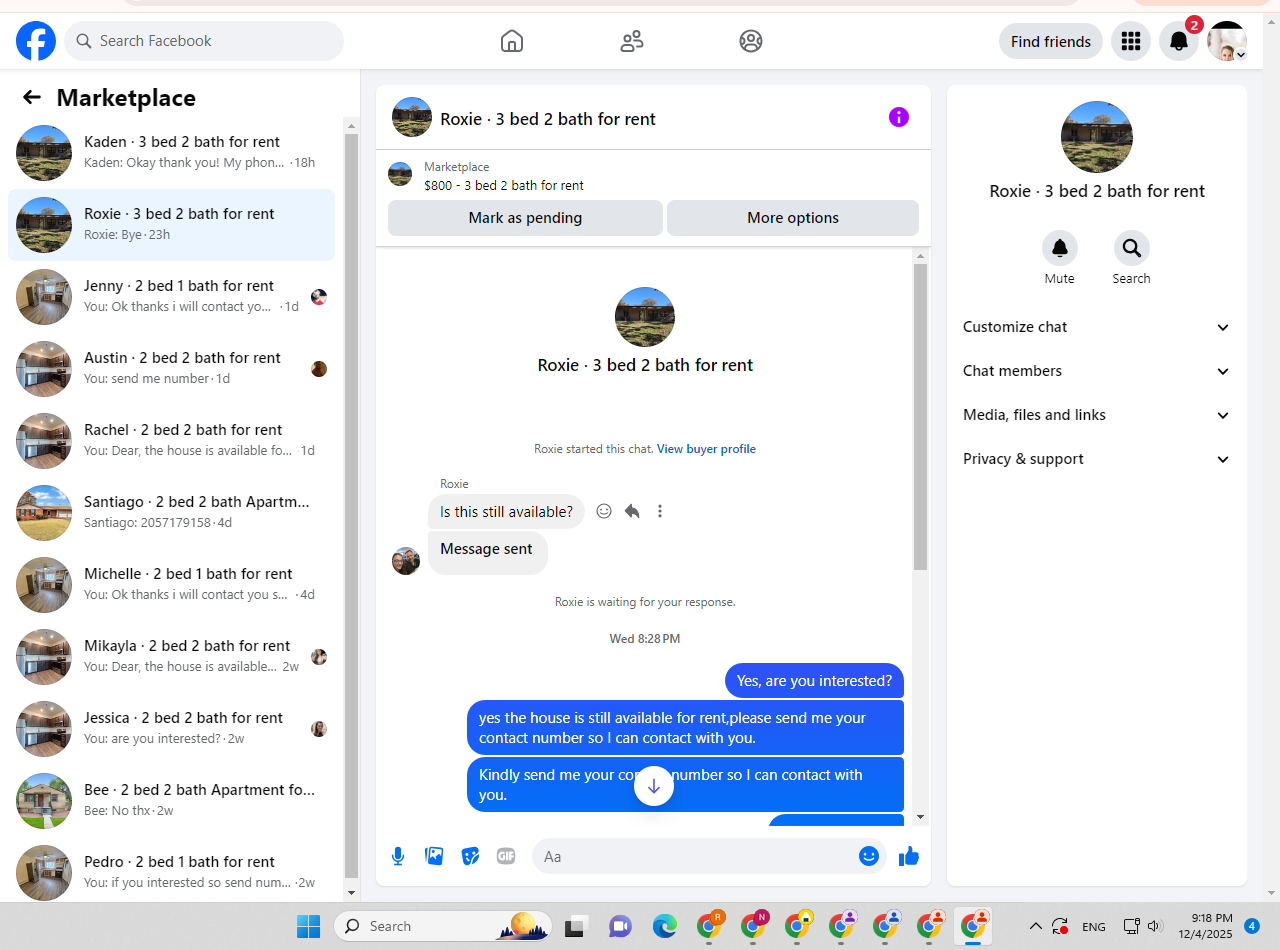1280x950 pixels.
Task: Mute the Roxie conversation
Action: coord(1059,248)
